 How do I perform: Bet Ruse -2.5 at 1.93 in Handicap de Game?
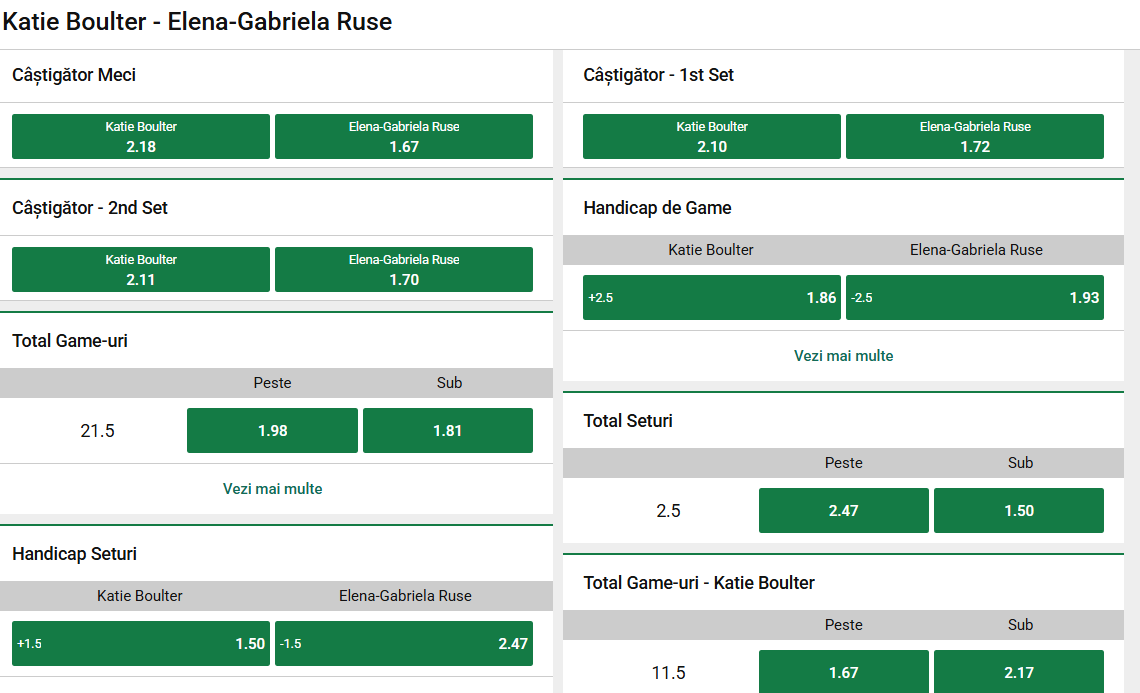(x=974, y=297)
